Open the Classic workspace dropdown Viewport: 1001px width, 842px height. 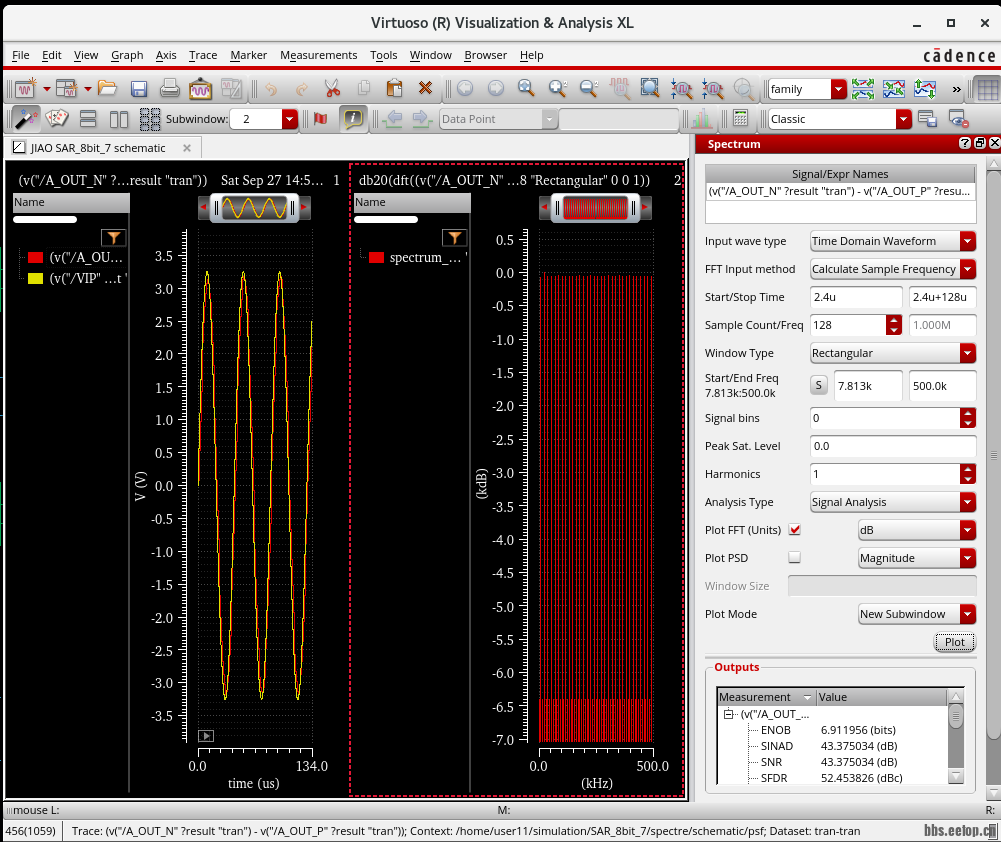[x=903, y=119]
